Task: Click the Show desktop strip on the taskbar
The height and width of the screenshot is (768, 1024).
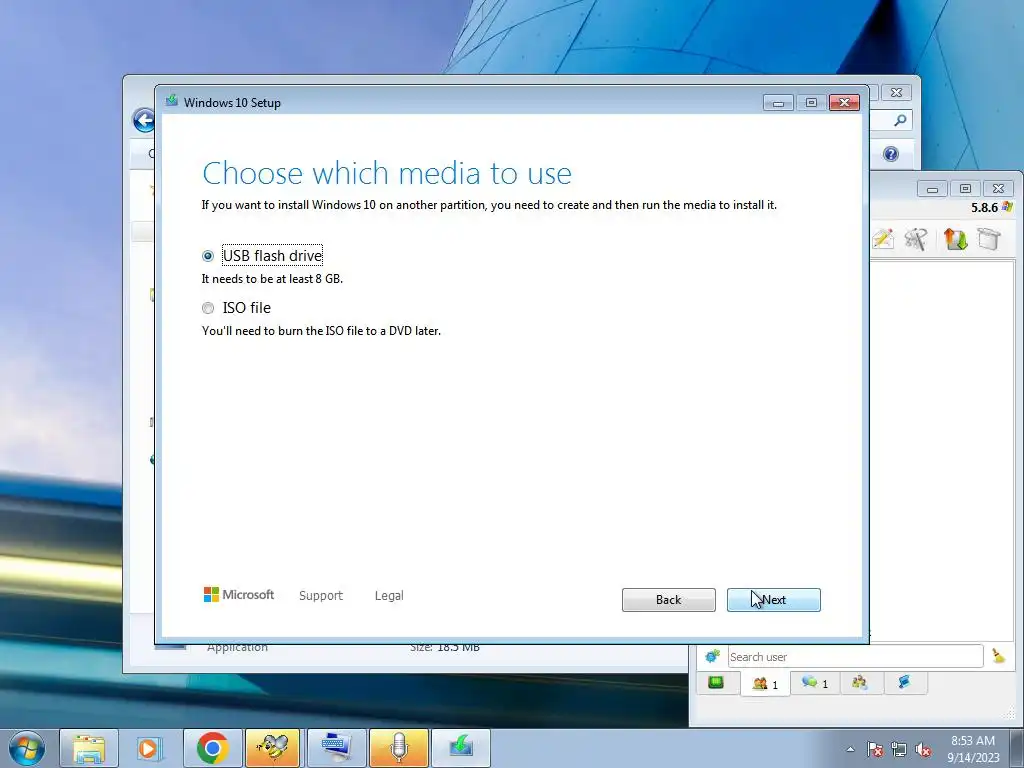Action: click(x=1017, y=748)
